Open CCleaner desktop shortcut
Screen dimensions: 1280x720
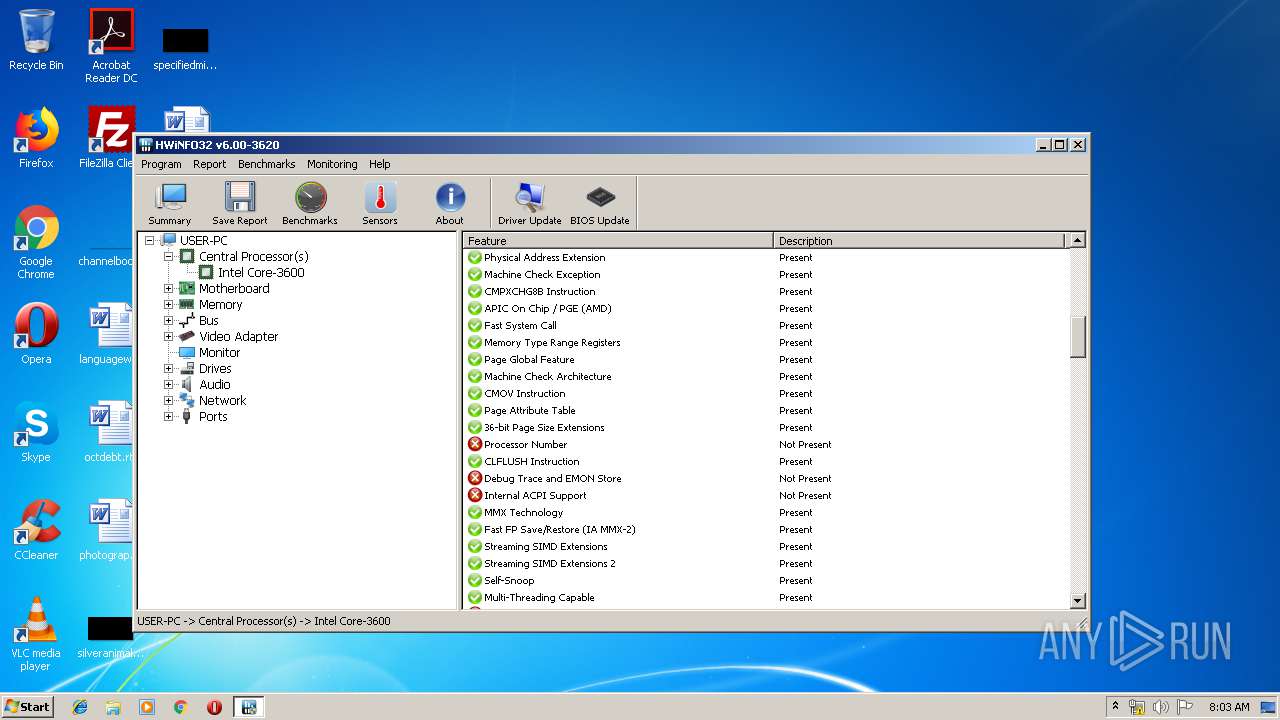coord(36,530)
